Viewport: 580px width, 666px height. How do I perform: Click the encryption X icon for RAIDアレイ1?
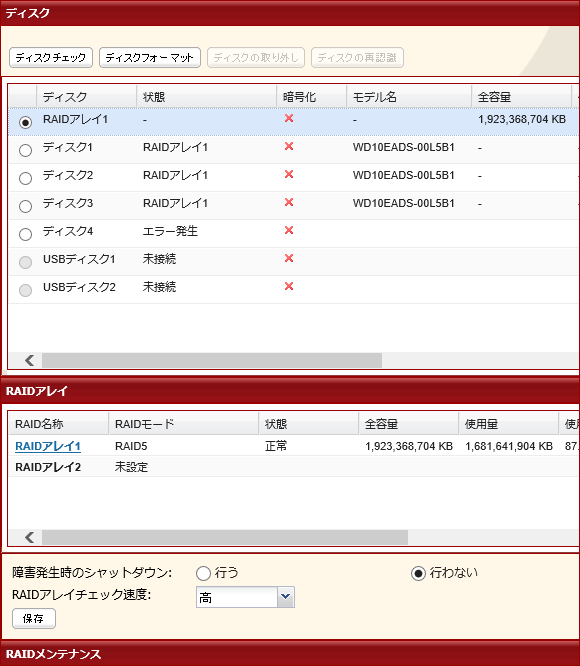(x=289, y=119)
